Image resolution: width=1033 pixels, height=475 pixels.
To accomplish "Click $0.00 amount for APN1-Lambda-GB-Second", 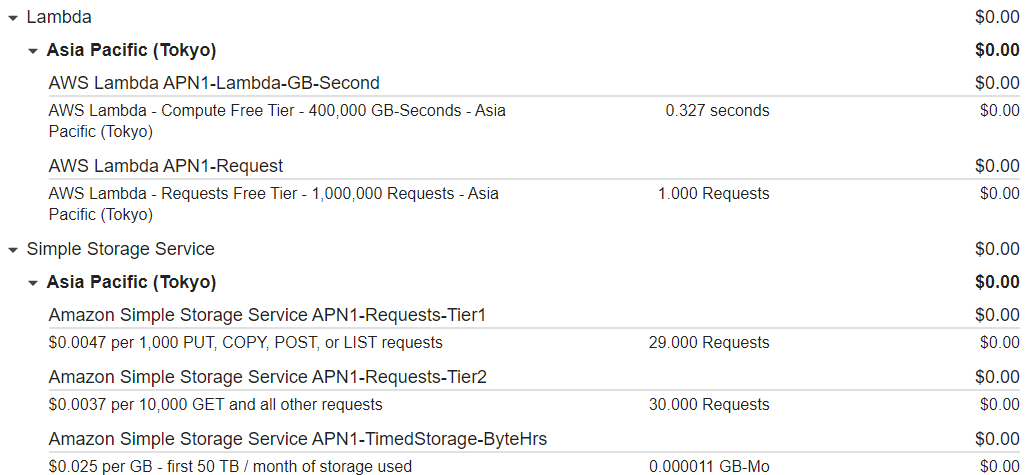I will 997,83.
